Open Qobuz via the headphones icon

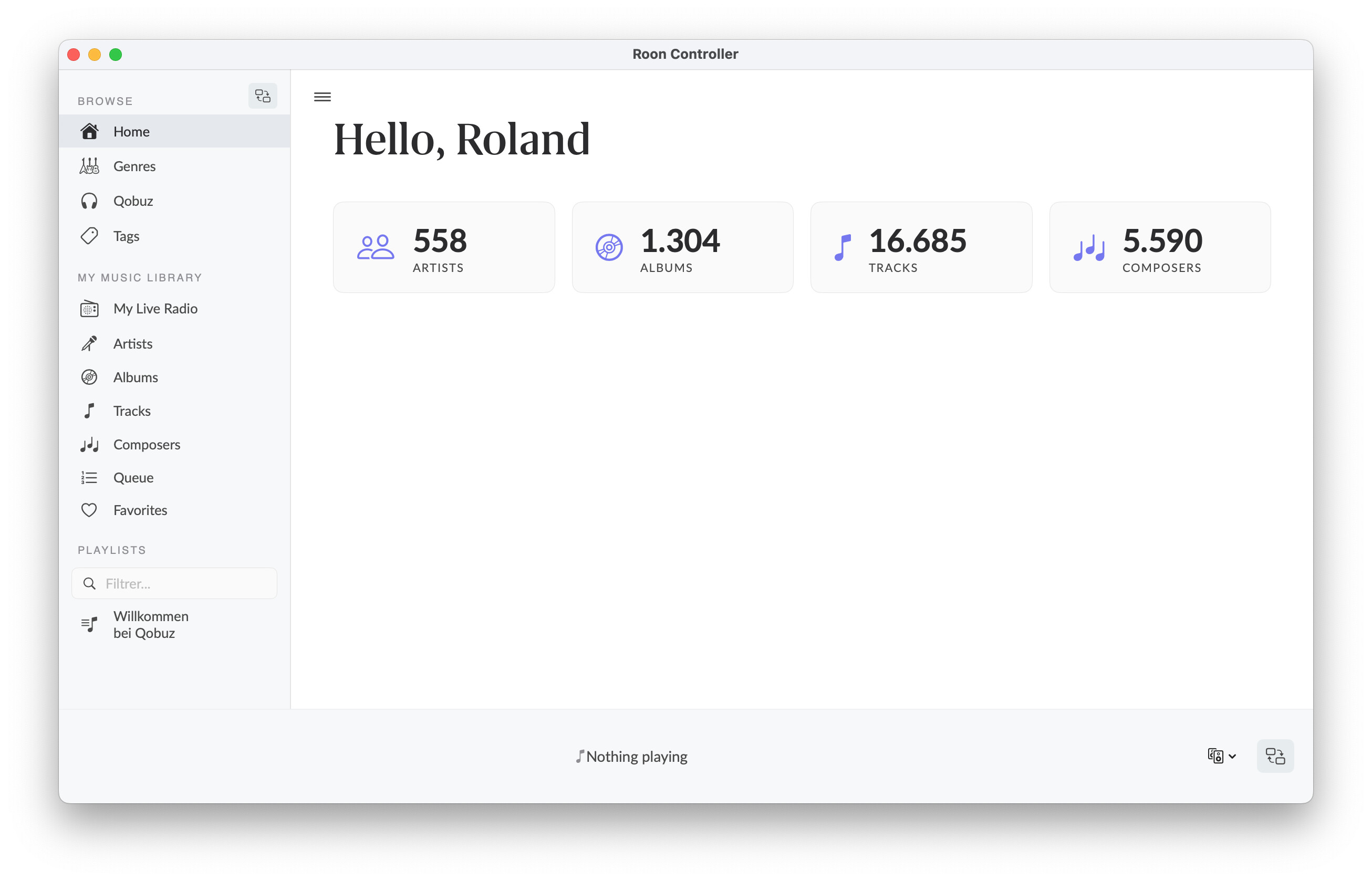(x=89, y=201)
